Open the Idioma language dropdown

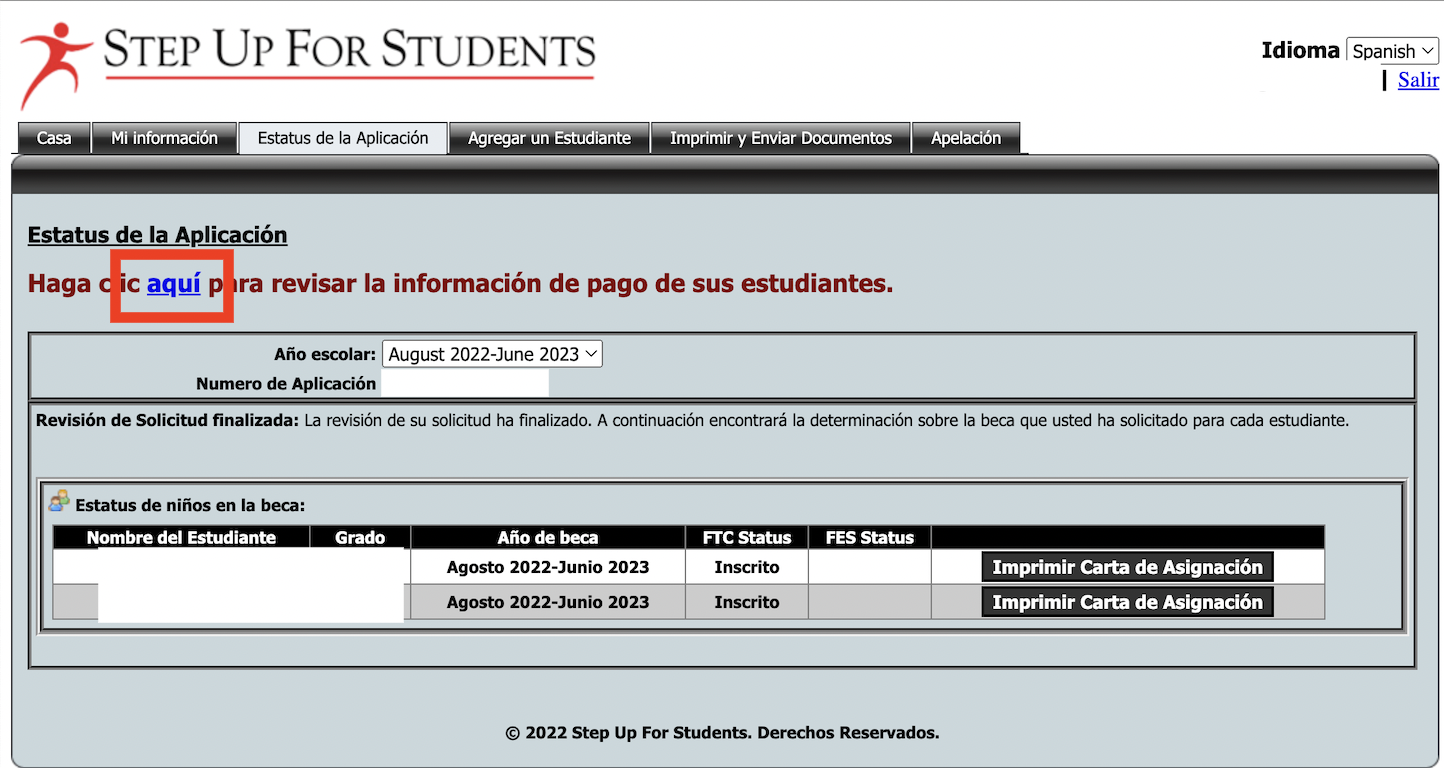click(x=1392, y=51)
